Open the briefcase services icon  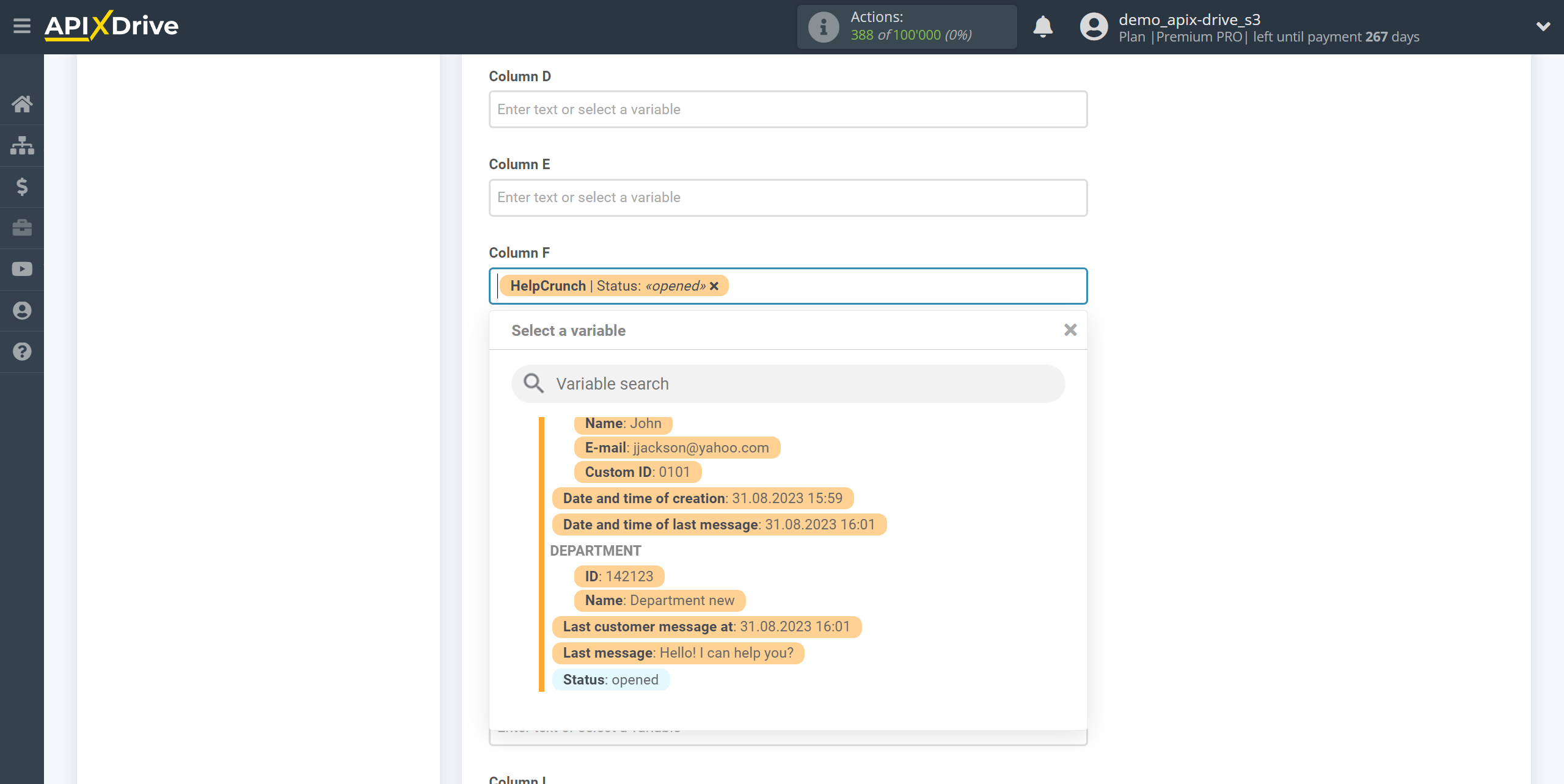pos(22,228)
